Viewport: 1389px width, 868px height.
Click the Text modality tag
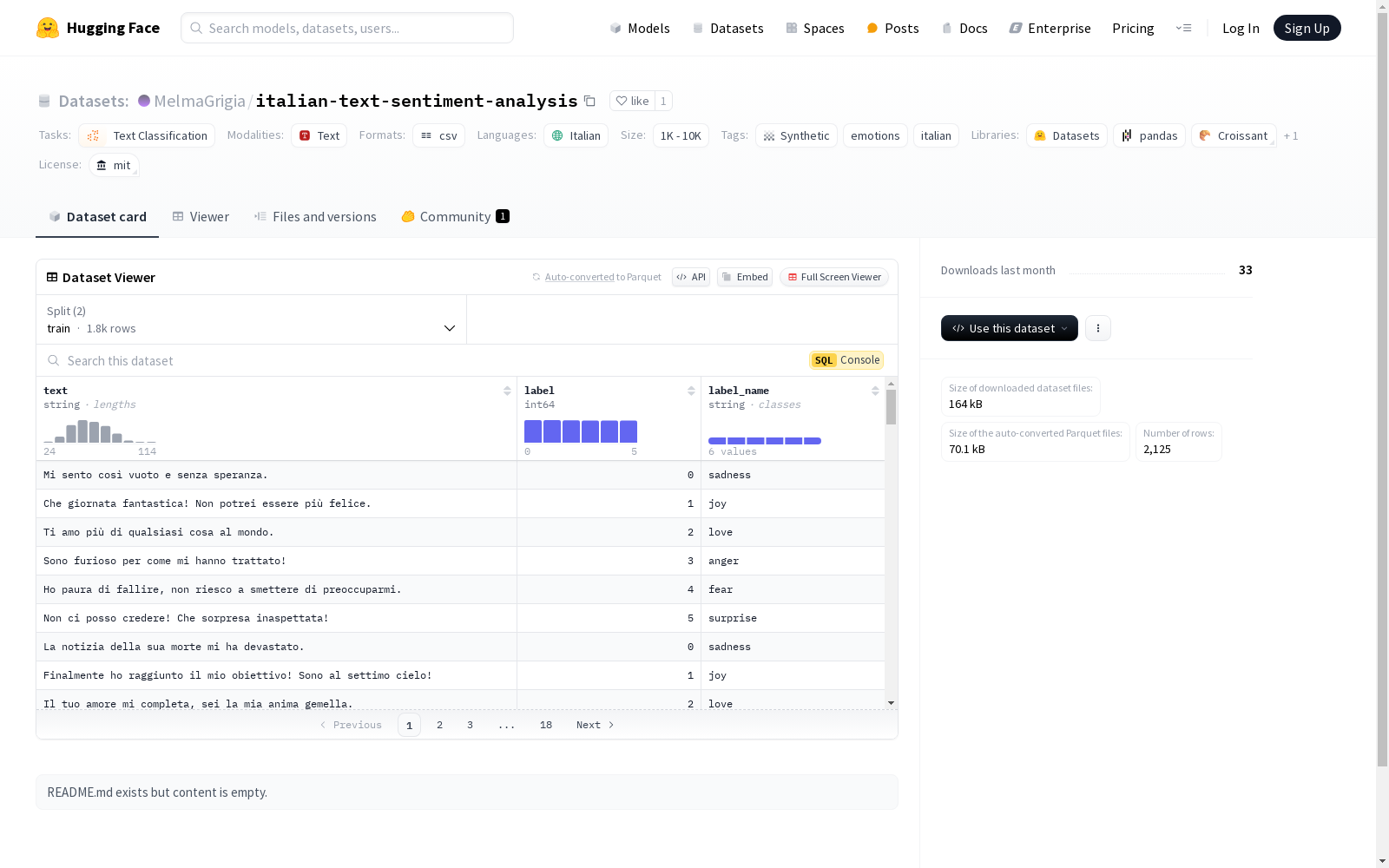[x=319, y=135]
